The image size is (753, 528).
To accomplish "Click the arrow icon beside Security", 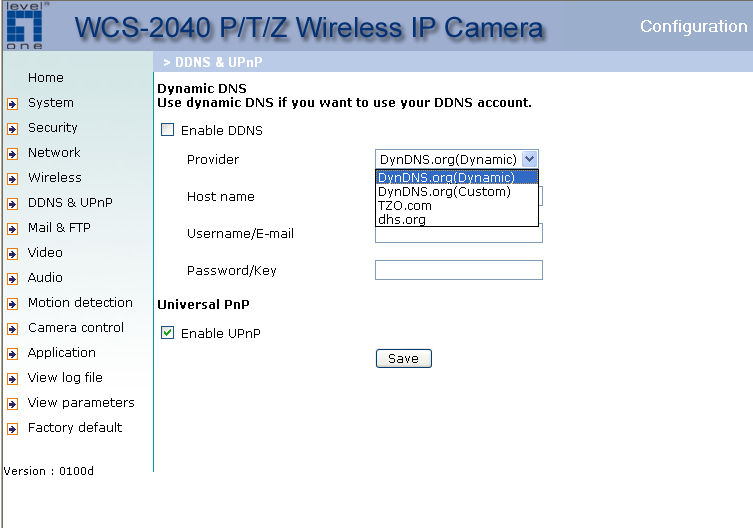I will click(x=12, y=128).
